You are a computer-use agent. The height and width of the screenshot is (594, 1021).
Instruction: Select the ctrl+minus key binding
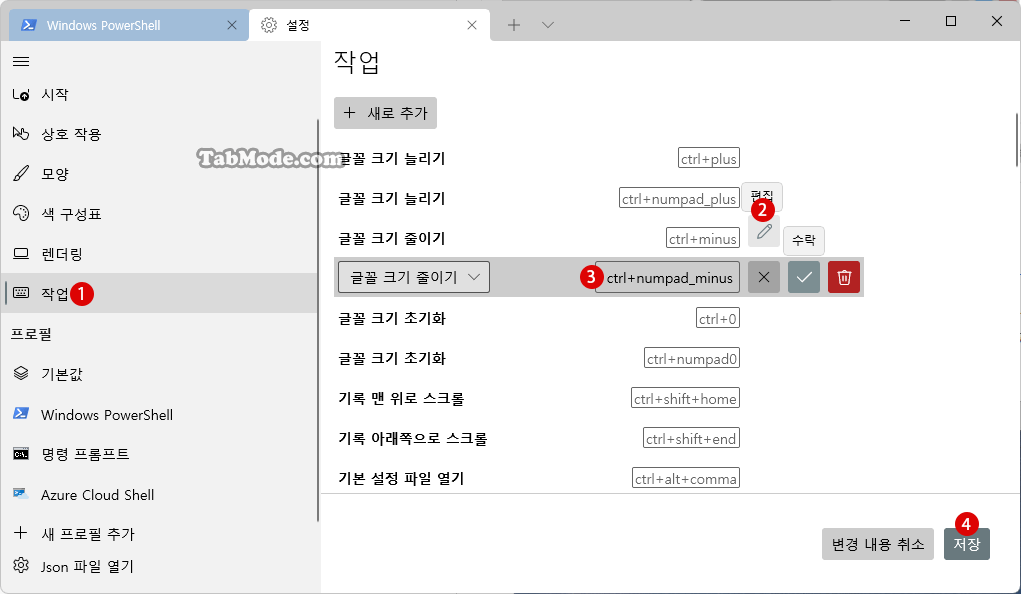tap(703, 238)
